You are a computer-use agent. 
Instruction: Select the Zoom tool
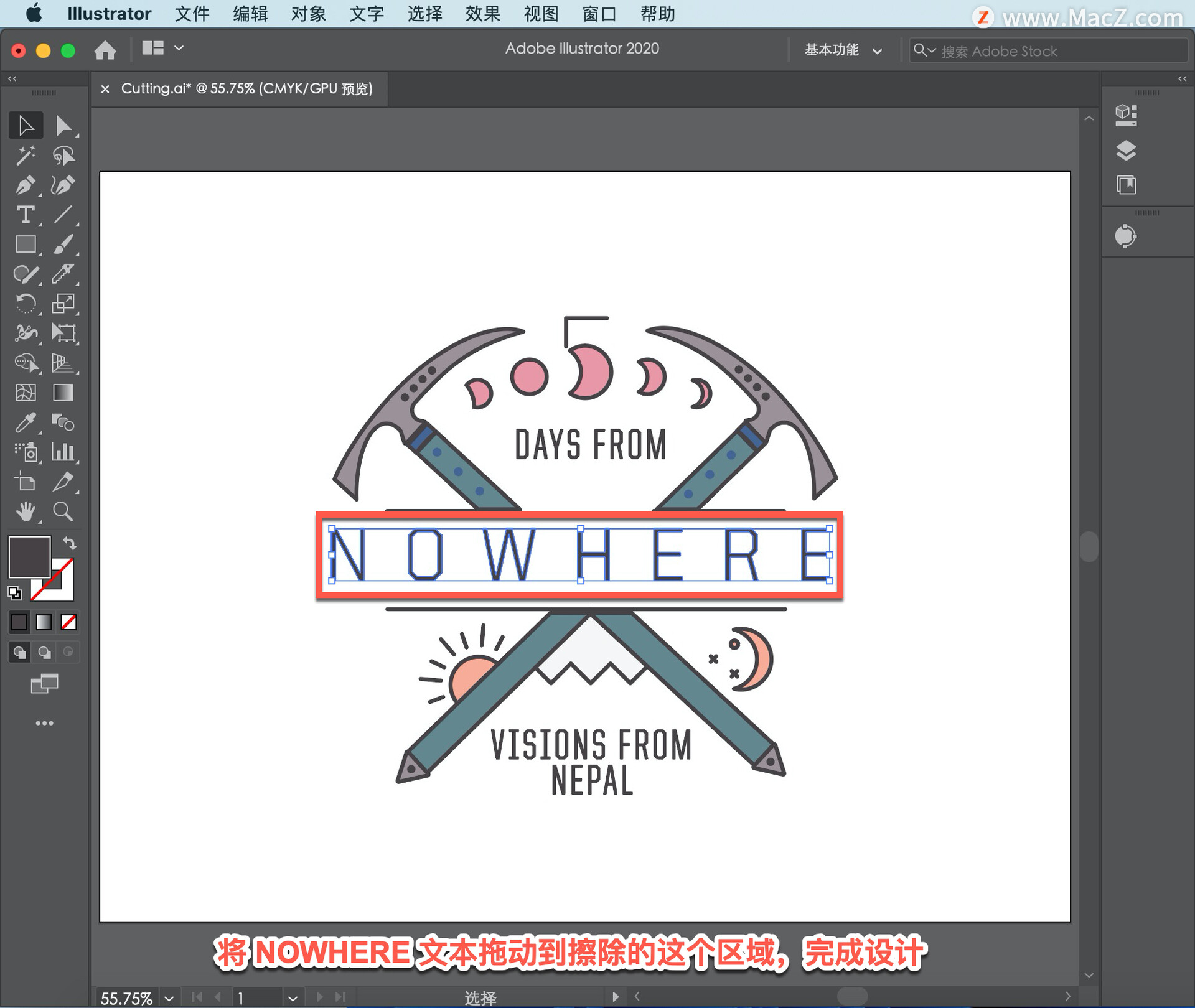tap(63, 512)
